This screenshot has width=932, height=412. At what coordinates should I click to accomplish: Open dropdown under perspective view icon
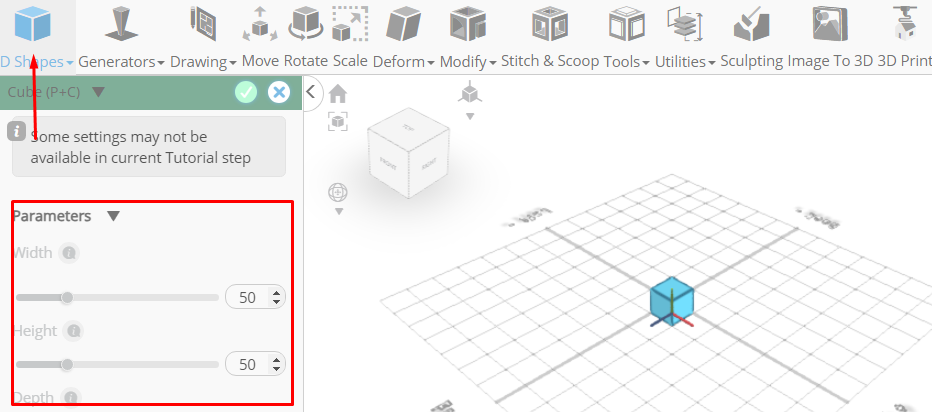pos(470,116)
